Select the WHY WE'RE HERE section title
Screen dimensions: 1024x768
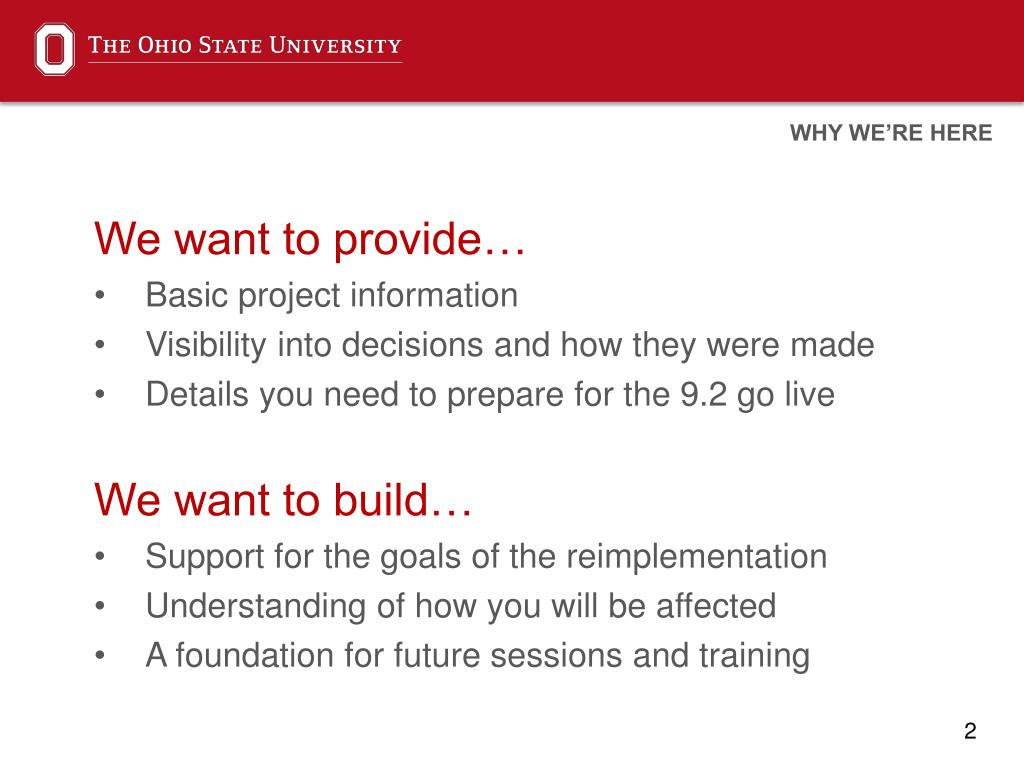coord(891,133)
